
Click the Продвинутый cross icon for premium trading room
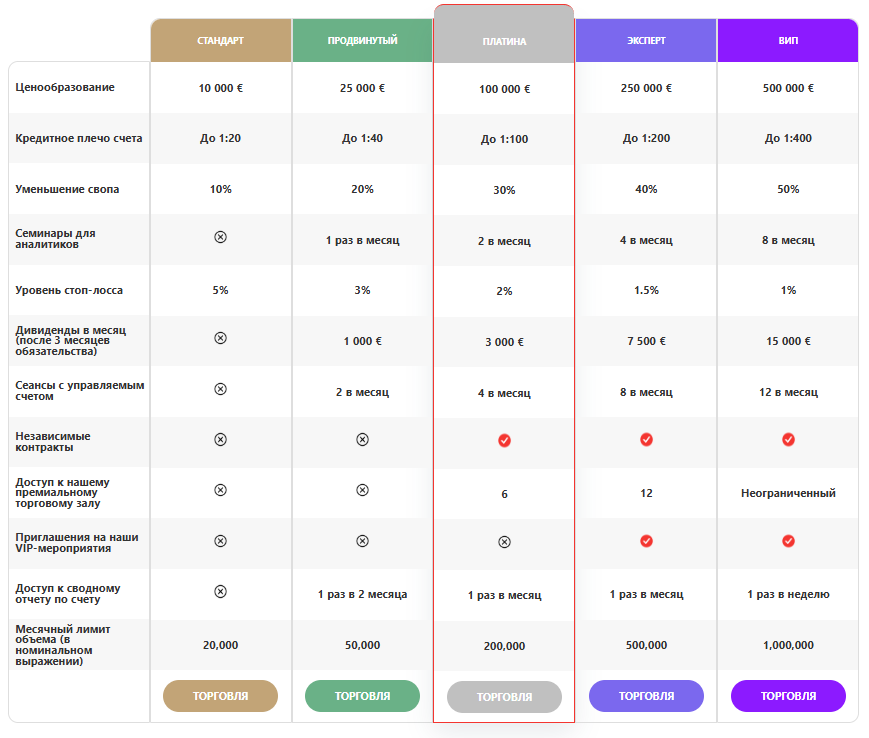click(x=362, y=490)
